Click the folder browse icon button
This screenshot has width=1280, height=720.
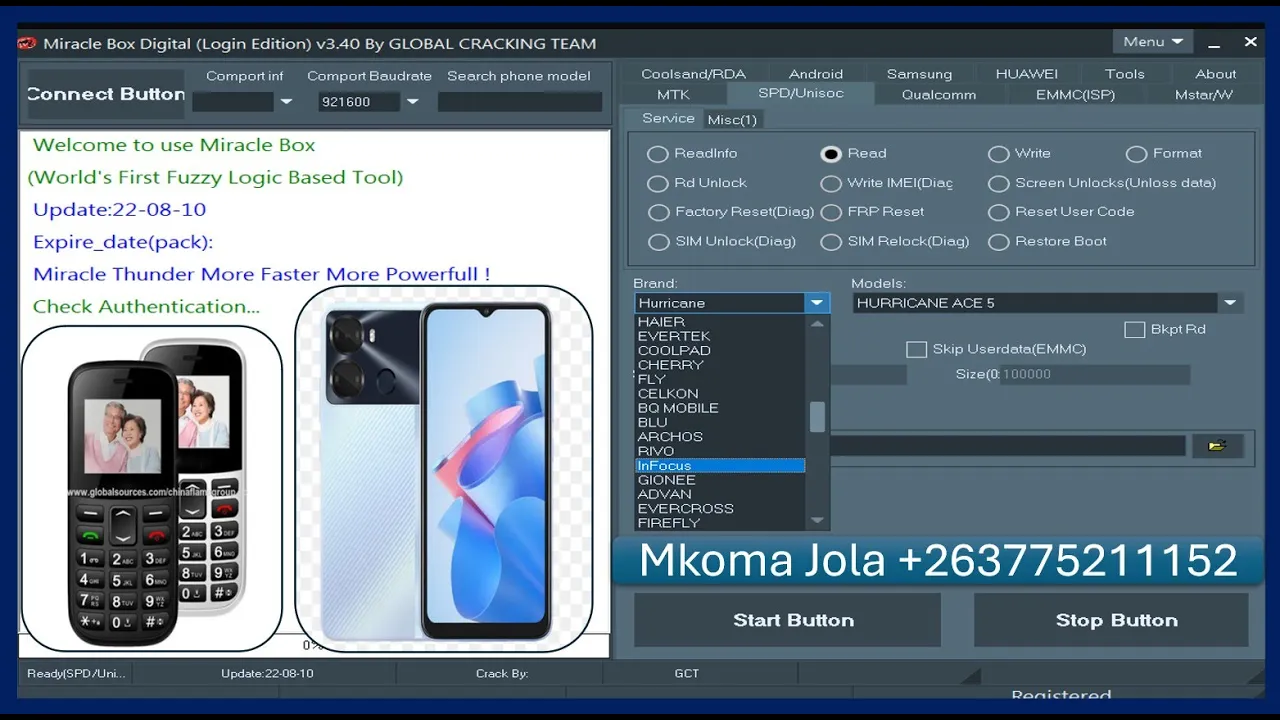[1217, 446]
